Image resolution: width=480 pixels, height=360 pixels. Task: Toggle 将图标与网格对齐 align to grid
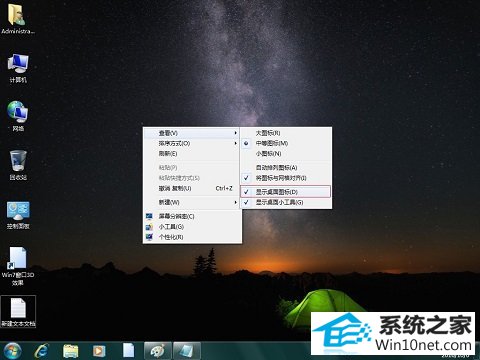[286, 178]
